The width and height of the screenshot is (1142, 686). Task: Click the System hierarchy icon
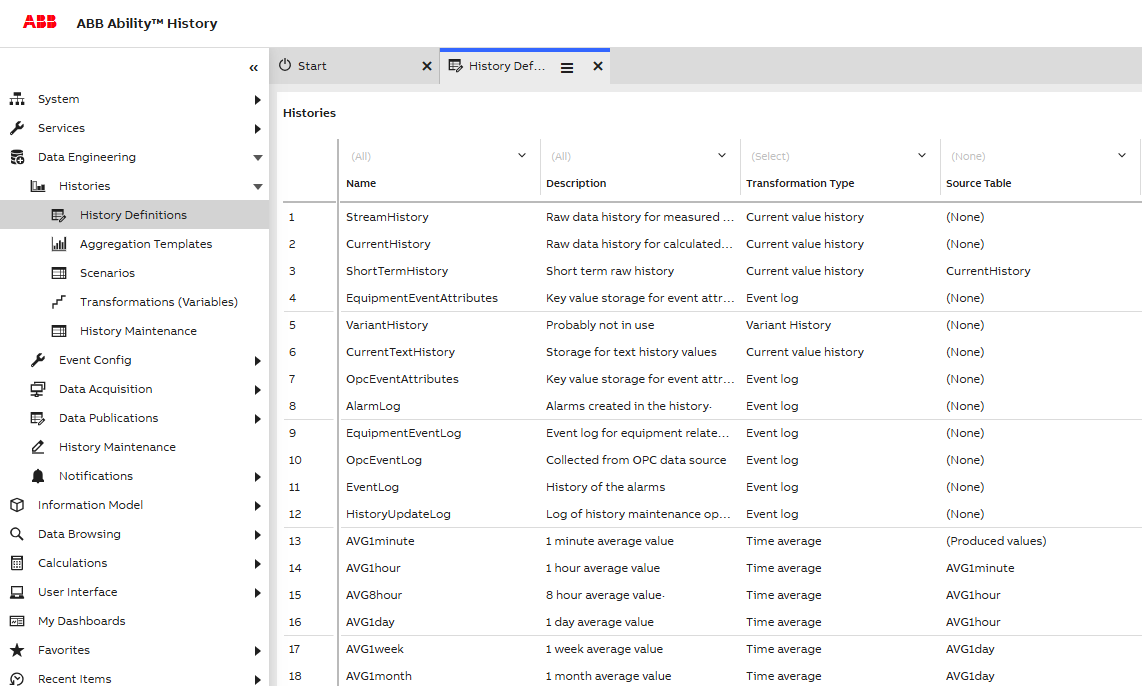point(17,99)
